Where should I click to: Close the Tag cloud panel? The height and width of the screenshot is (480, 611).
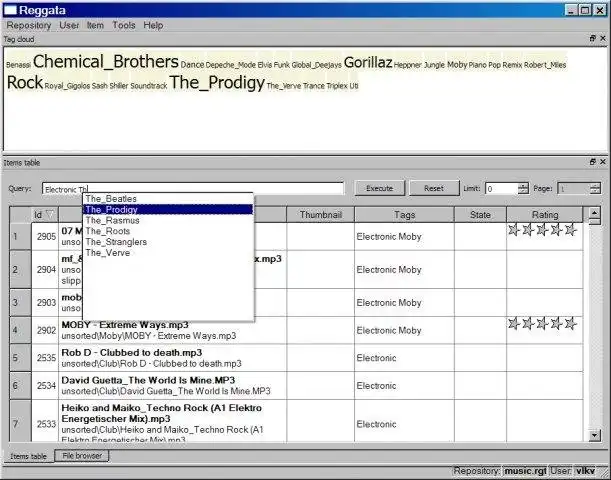click(x=602, y=38)
